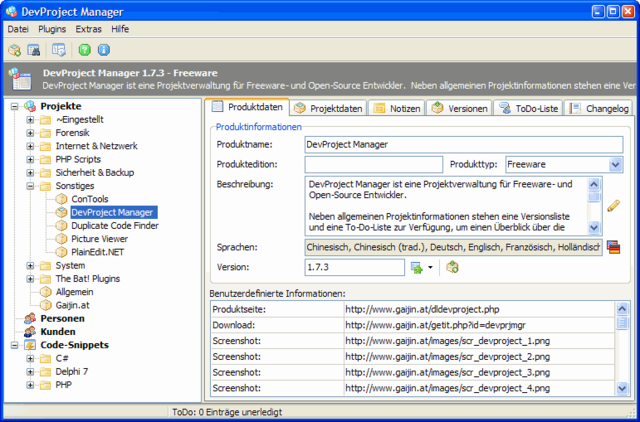Click the Download URL cell
The image size is (640, 422).
[x=480, y=325]
